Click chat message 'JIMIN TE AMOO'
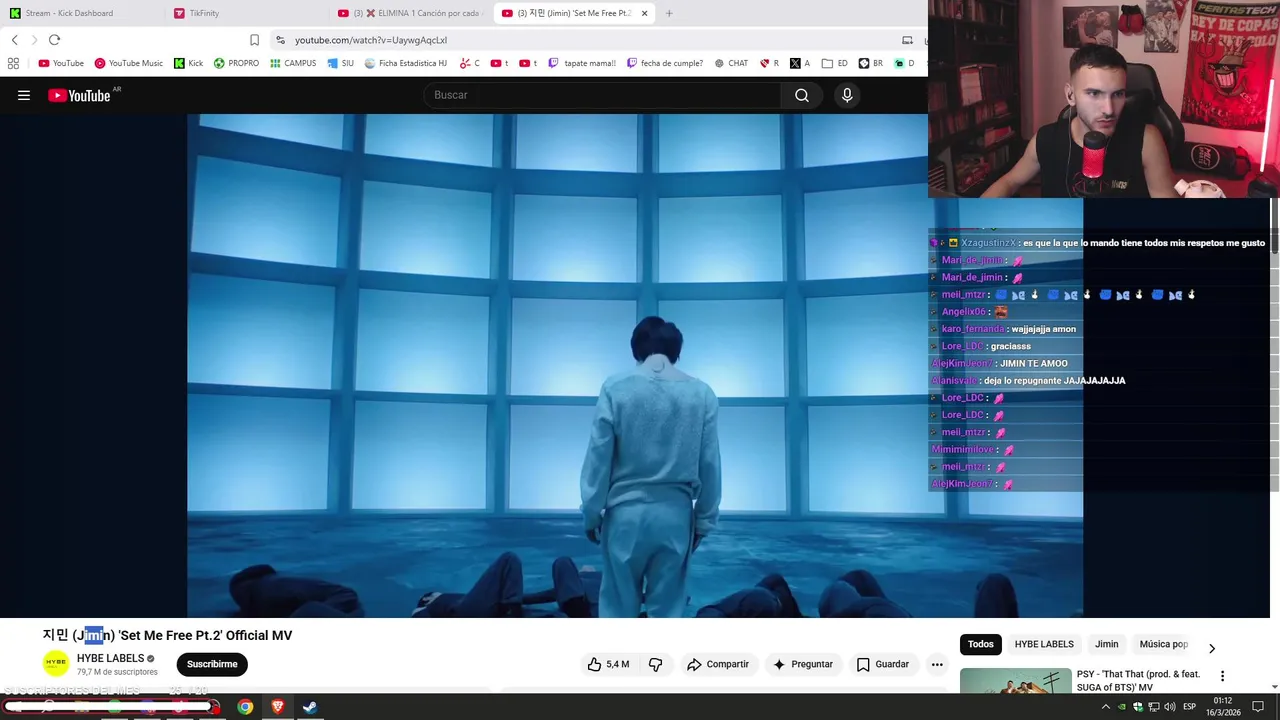Screen dimensions: 1280x720 tap(1034, 363)
